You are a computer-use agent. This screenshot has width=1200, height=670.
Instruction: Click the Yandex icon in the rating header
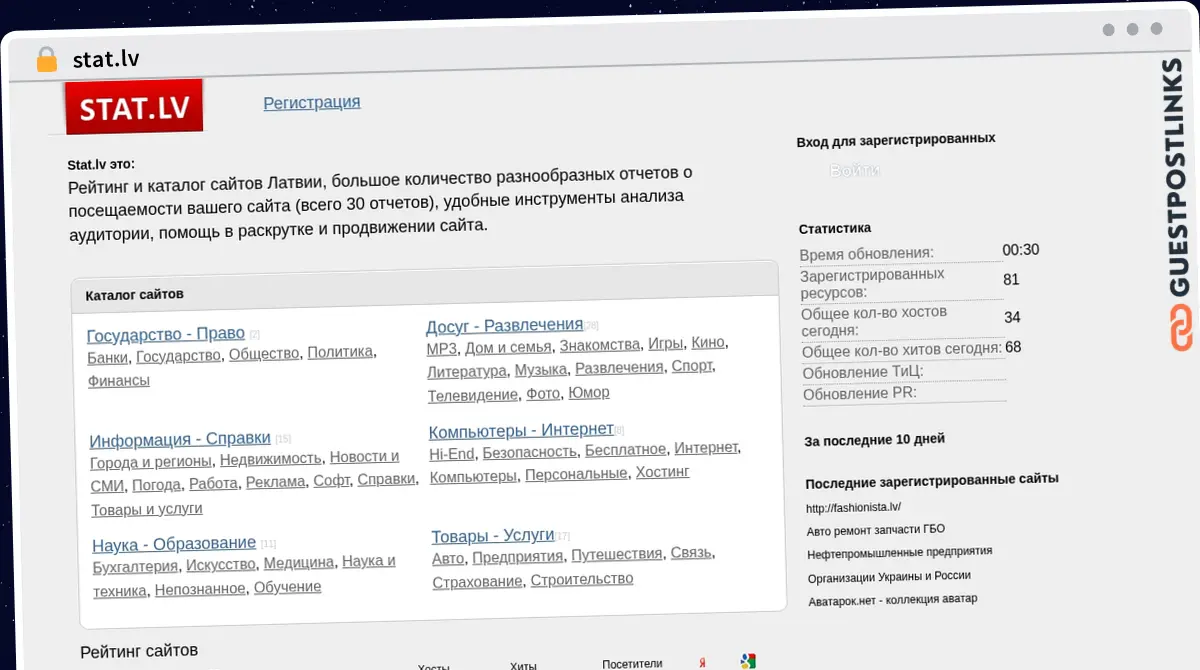[x=703, y=662]
